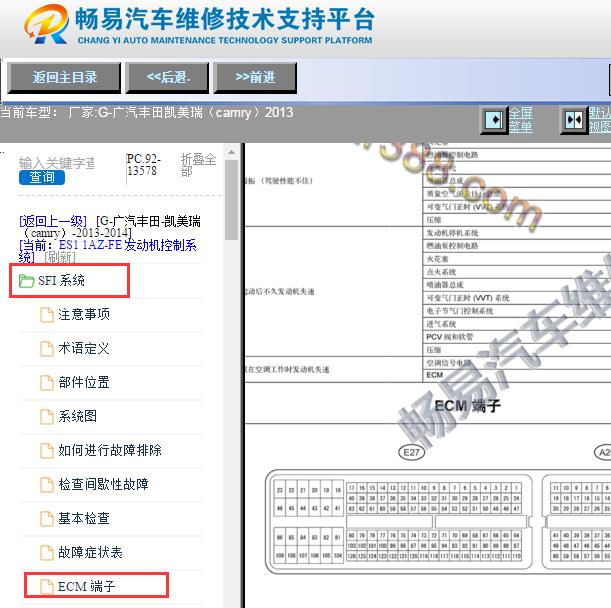The image size is (611, 608).
Task: Open the 术语定义 document
Action: (x=84, y=348)
